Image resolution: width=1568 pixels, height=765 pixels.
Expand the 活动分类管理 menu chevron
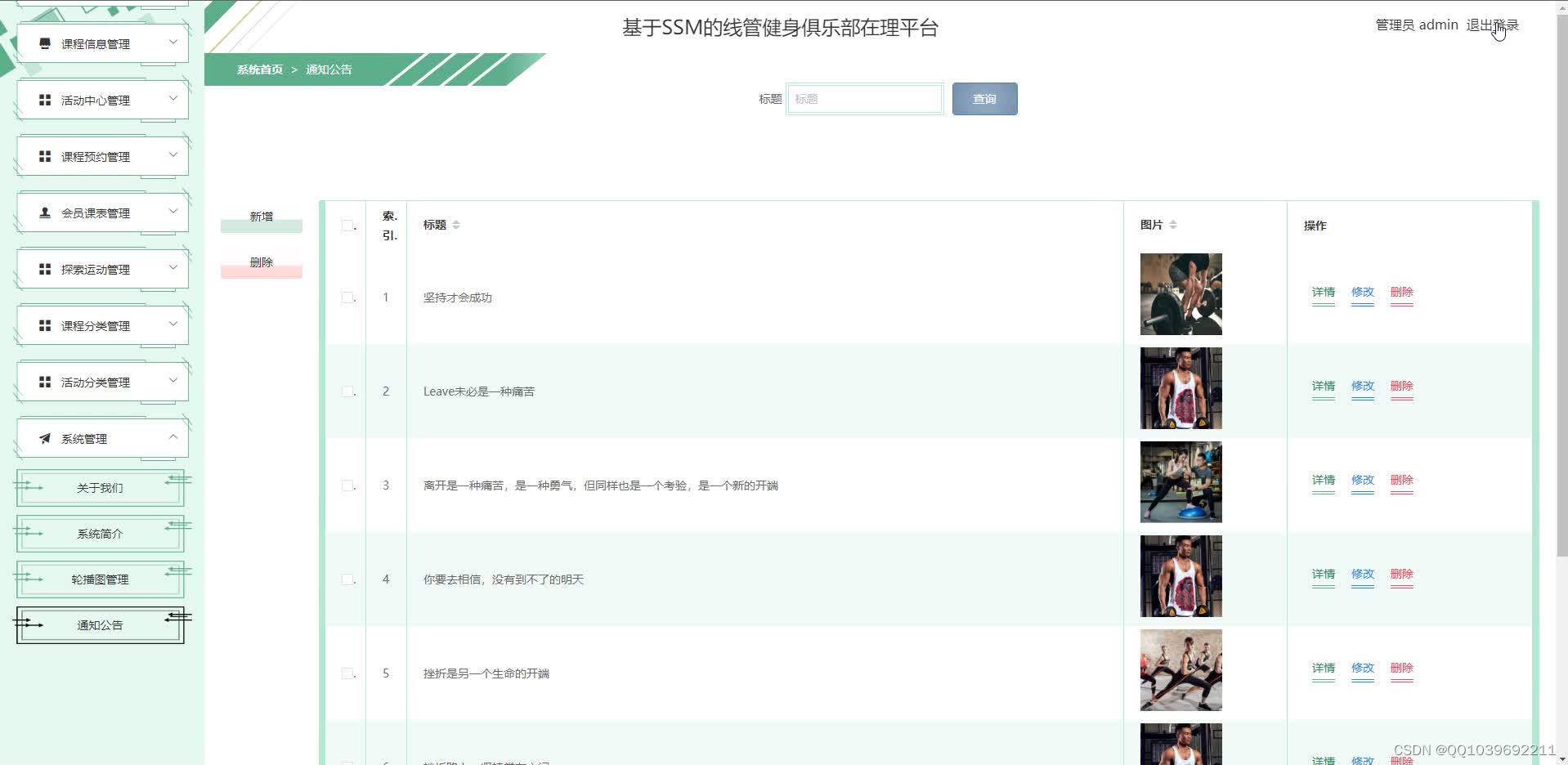172,380
